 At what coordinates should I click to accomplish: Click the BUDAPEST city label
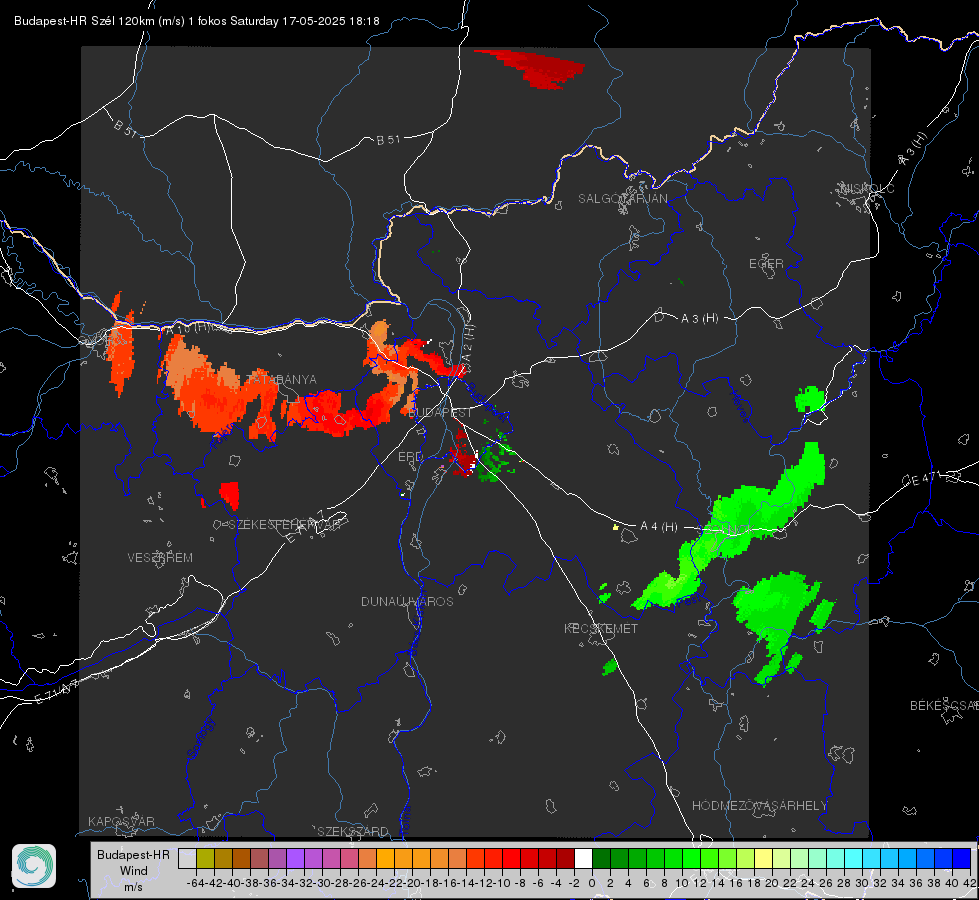(441, 413)
